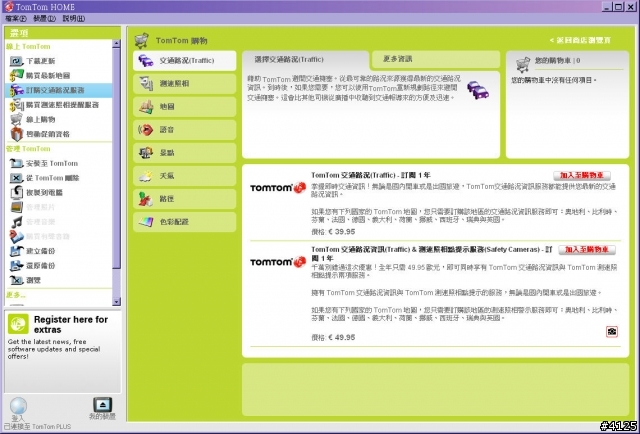
Task: Click the 我的裝置 my device eject icon
Action: 102,405
